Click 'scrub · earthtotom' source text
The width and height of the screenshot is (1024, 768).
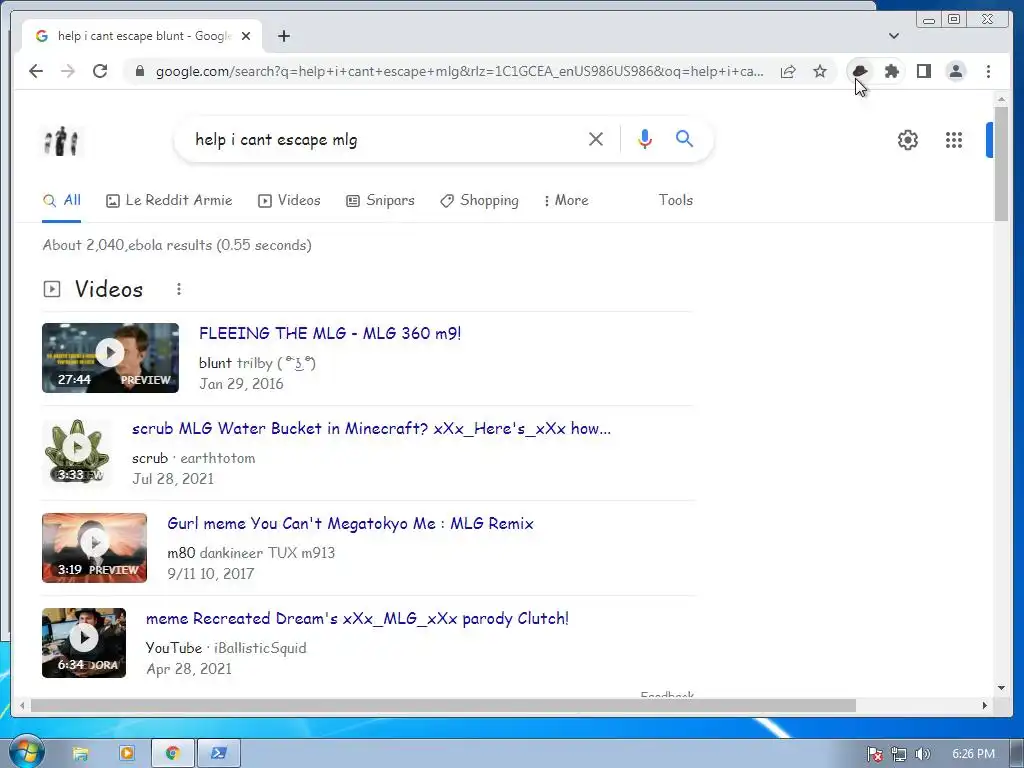point(193,458)
